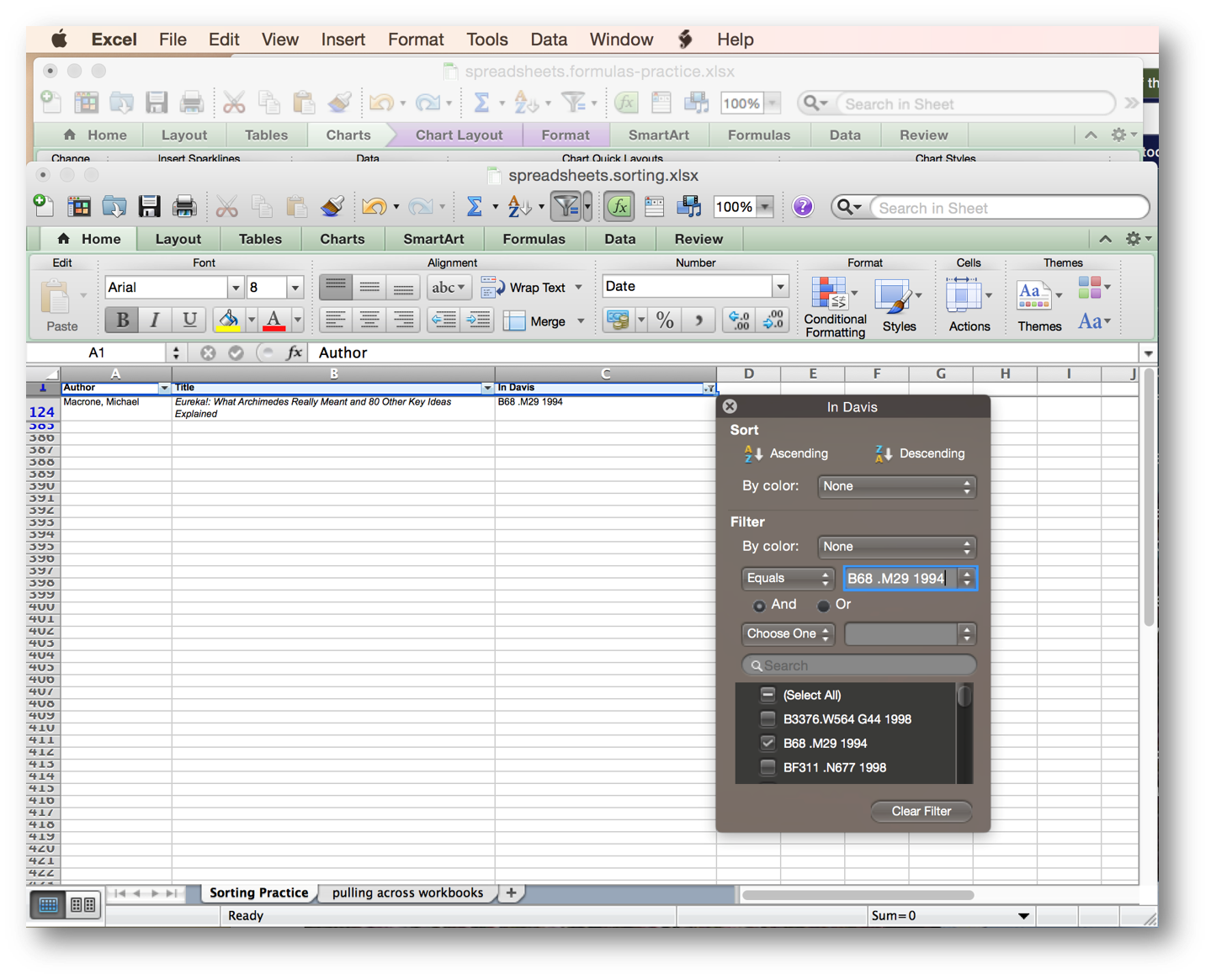
Task: Click the Print toolbar icon
Action: 185,206
